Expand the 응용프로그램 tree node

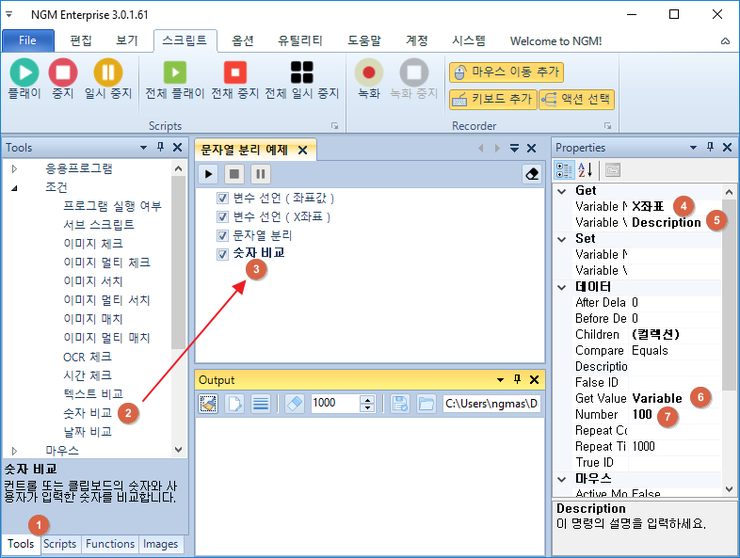[x=14, y=169]
